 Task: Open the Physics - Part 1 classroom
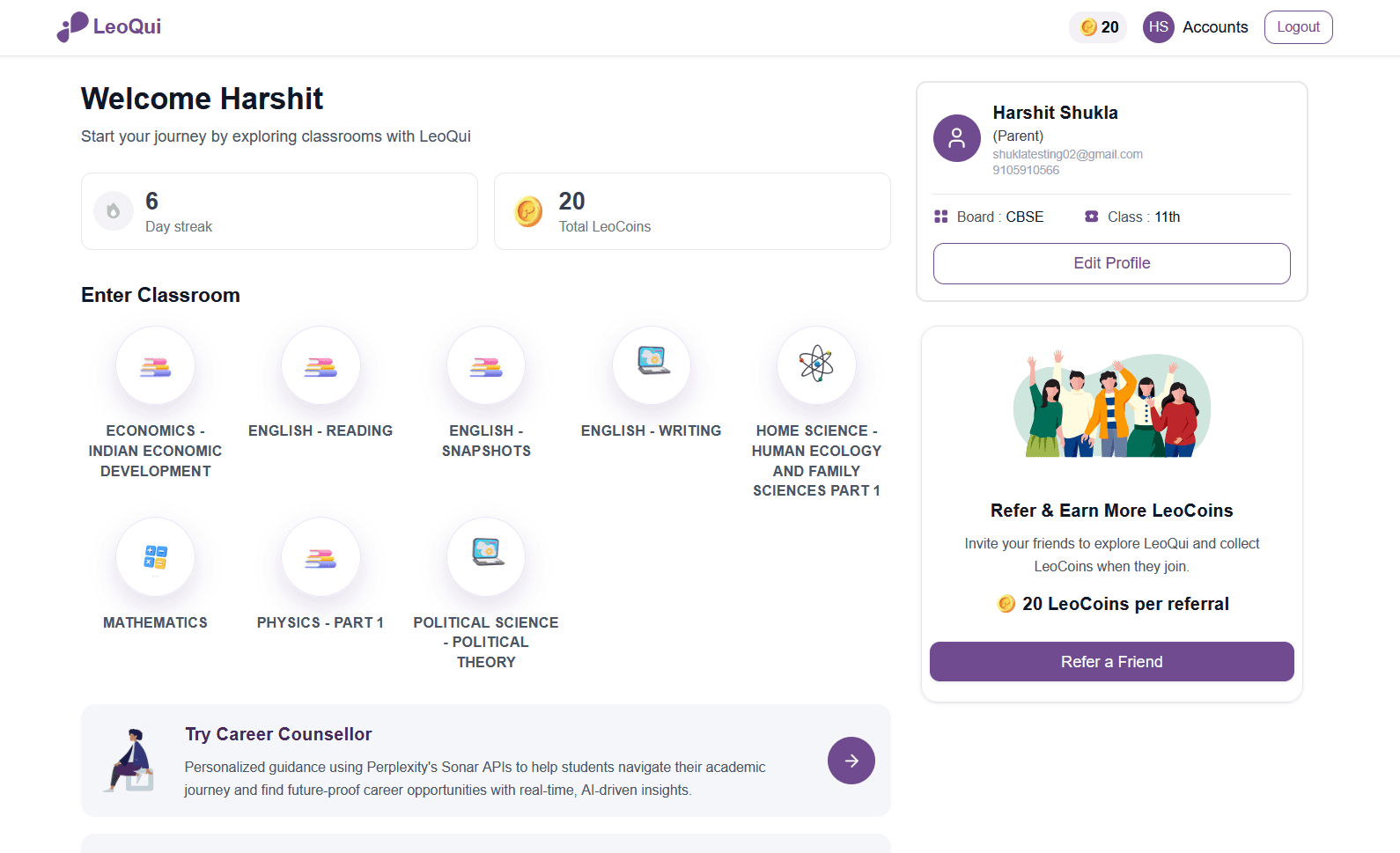point(321,556)
